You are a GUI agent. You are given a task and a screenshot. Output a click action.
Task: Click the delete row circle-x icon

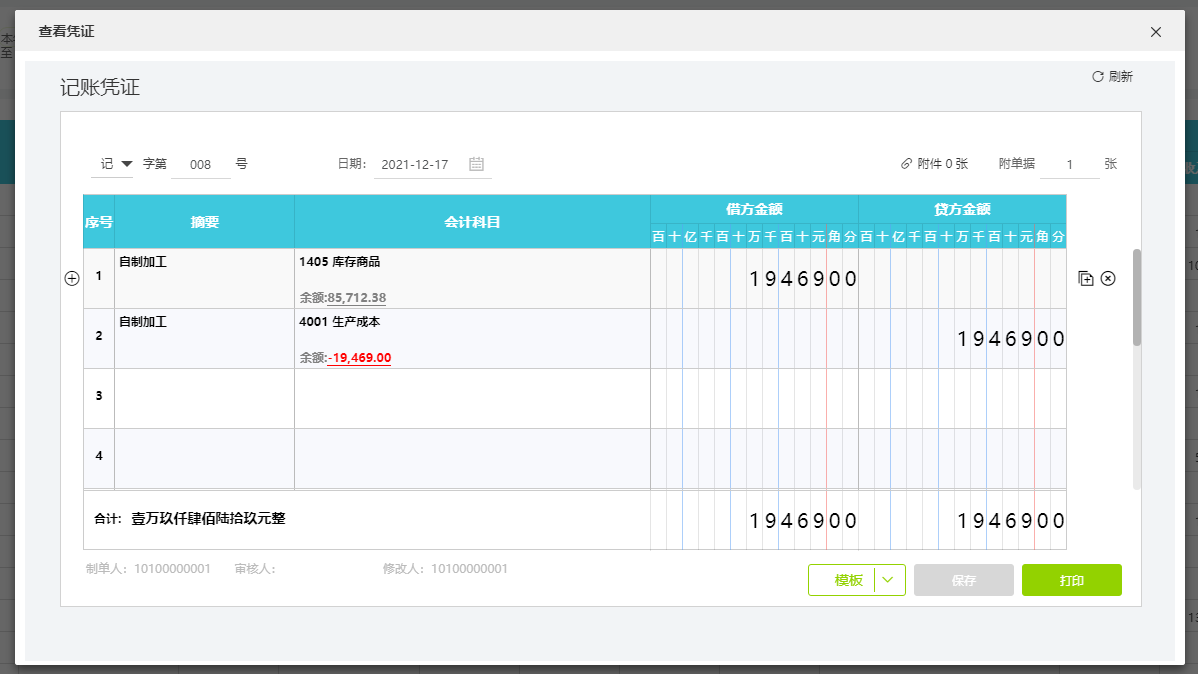[1108, 279]
